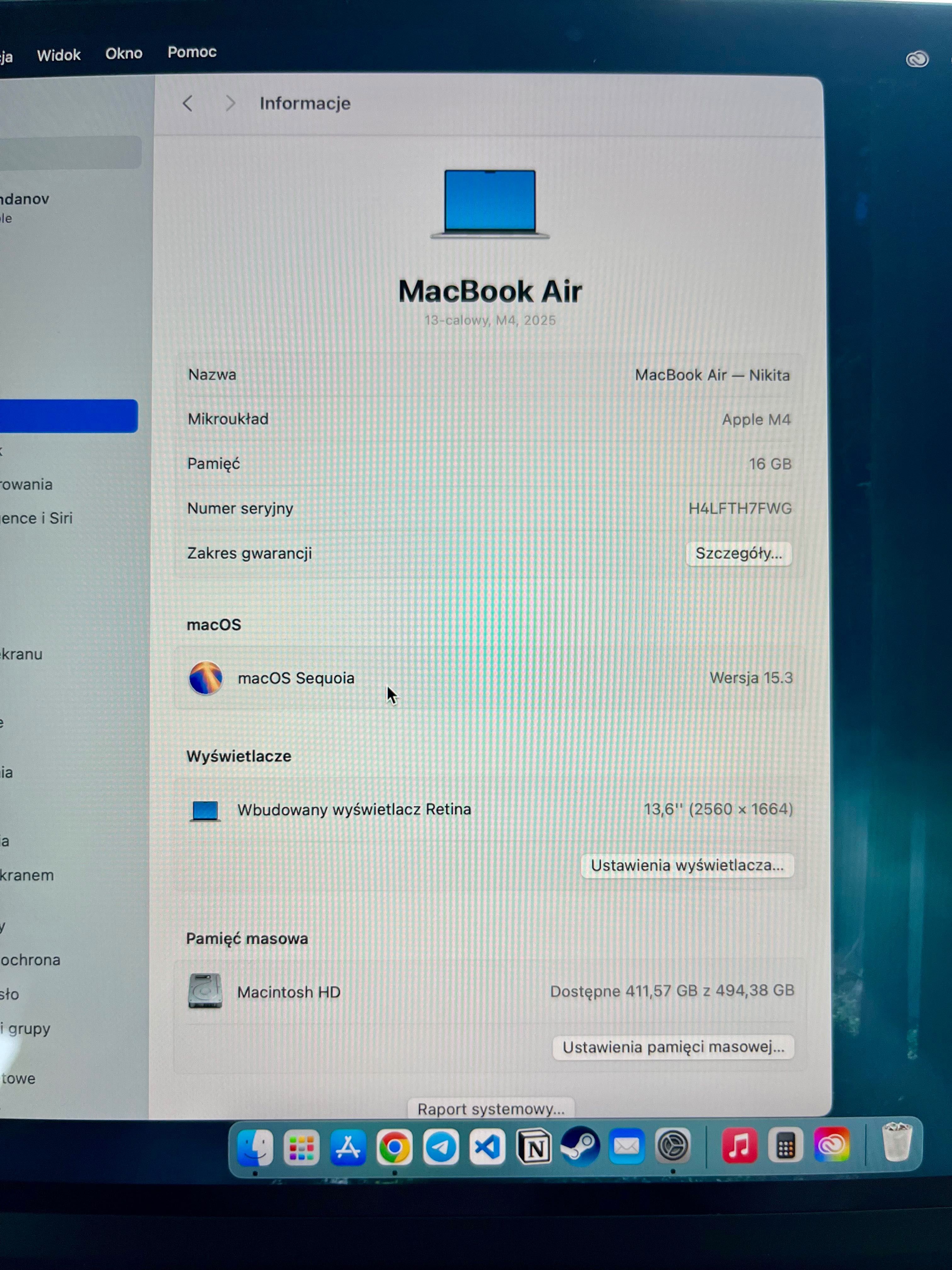The height and width of the screenshot is (1270, 952).
Task: Click the 'Macintosh HD' label
Action: click(x=289, y=992)
